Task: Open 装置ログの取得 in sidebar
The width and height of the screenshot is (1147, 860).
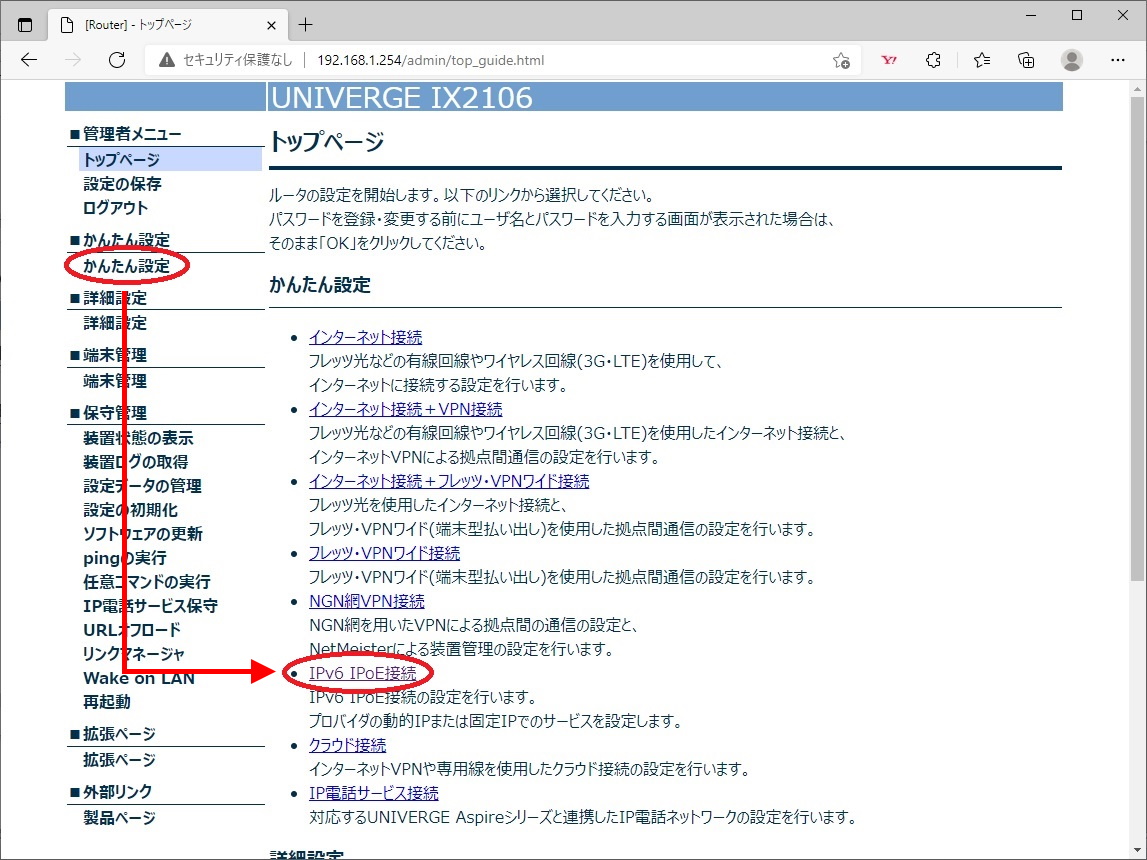Action: click(135, 462)
